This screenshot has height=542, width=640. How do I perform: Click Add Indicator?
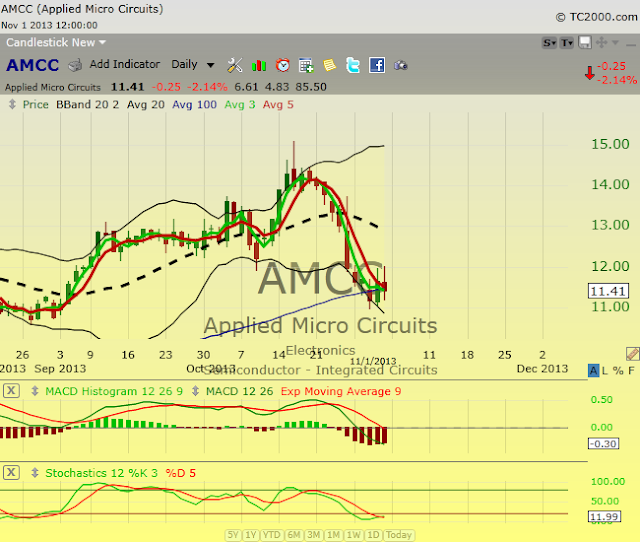(124, 64)
